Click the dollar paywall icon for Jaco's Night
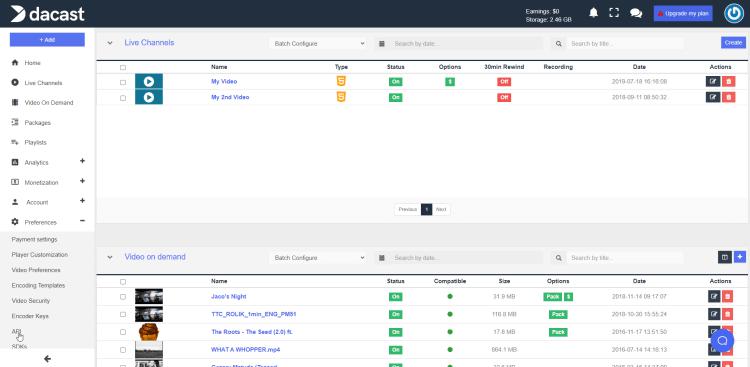Screen dimensions: 750x367 click(568, 297)
